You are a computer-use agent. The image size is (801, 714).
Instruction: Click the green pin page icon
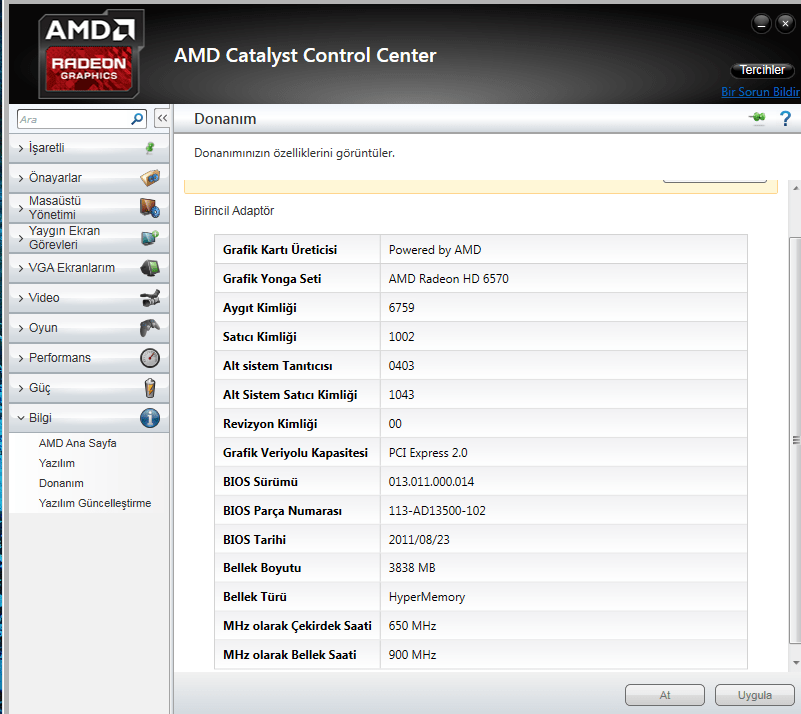pos(758,118)
